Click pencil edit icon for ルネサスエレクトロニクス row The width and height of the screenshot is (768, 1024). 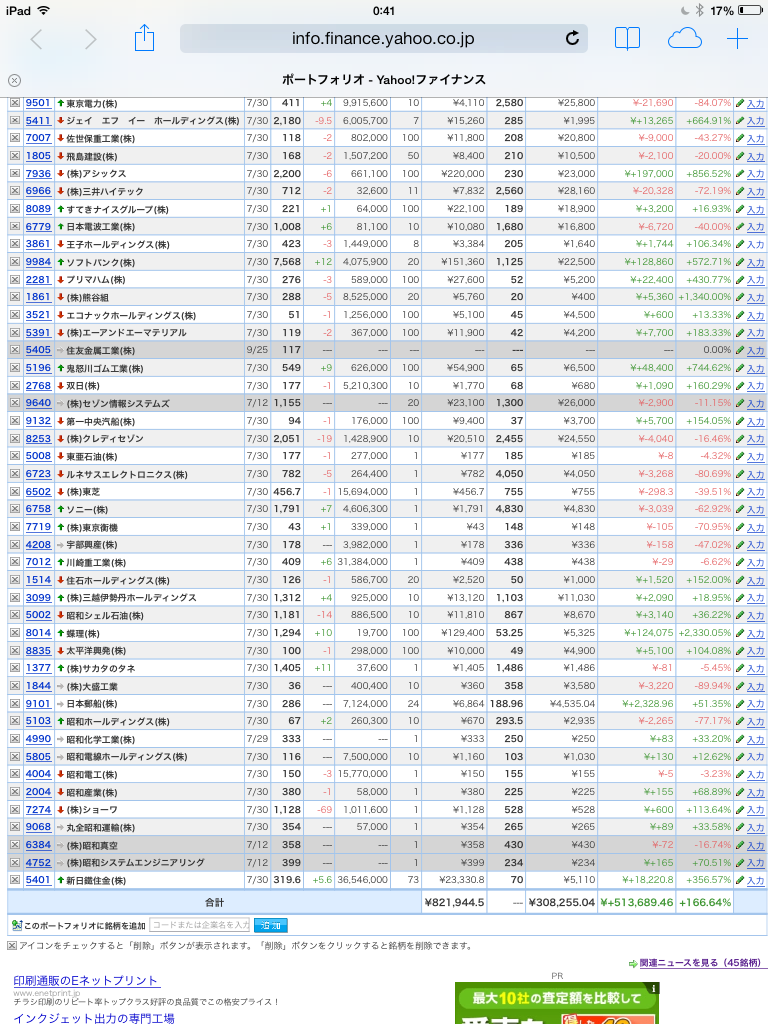pos(740,474)
